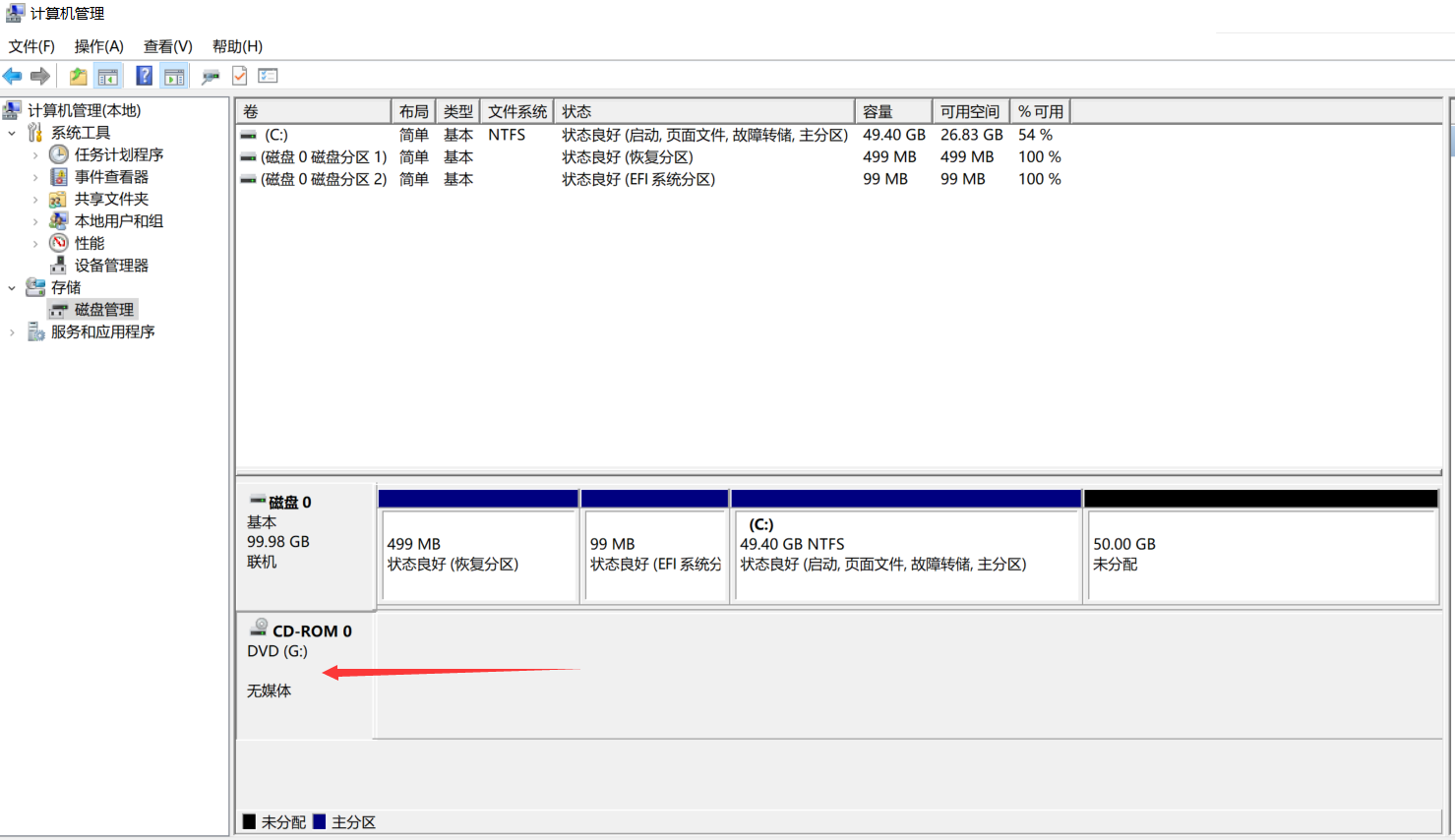Select 设备管理器 in the tree

point(111,266)
